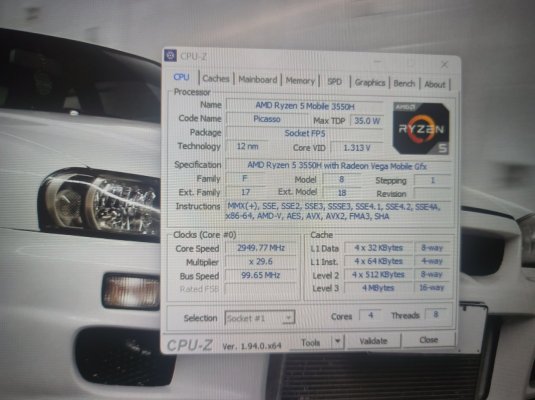
Task: Switch to the Caches tab
Action: click(216, 78)
